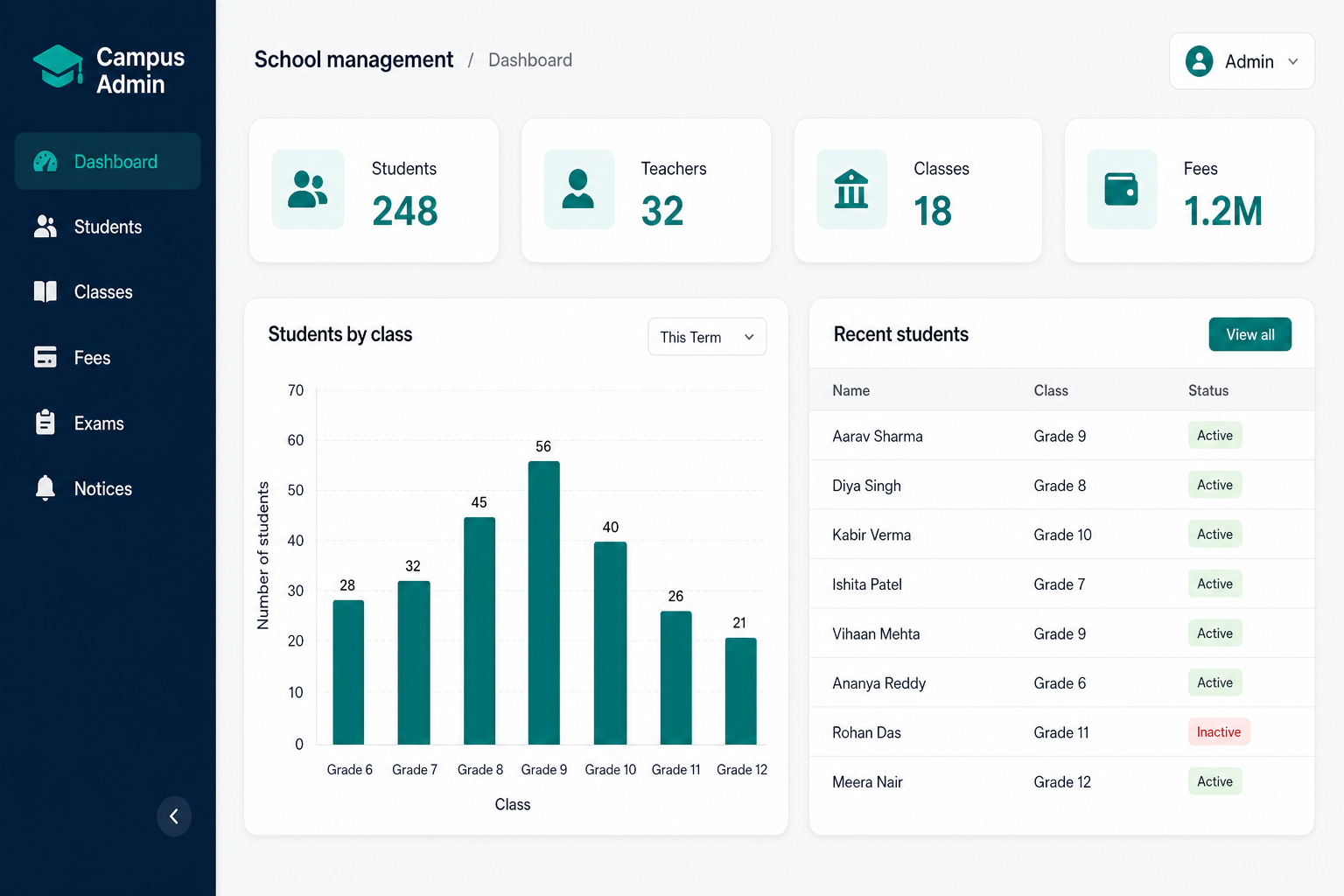Screen dimensions: 1344x896
Task: Click the Status column header
Action: point(1208,390)
